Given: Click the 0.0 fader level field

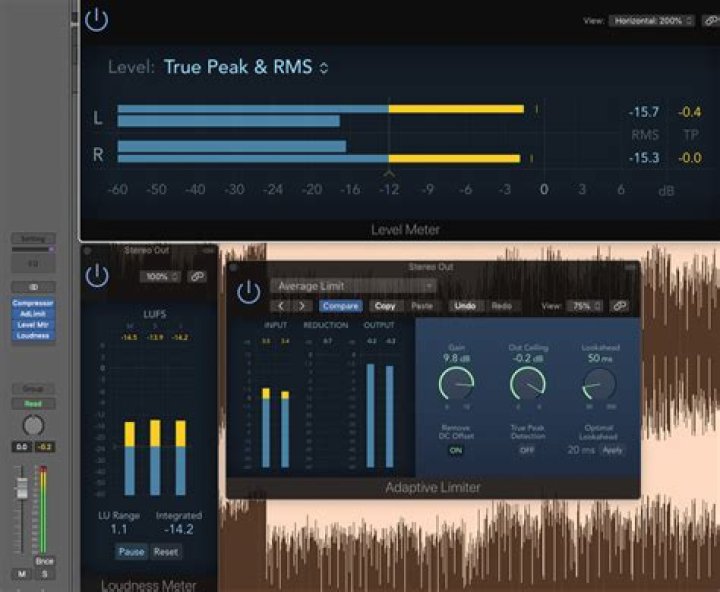Looking at the screenshot, I should click(x=22, y=447).
